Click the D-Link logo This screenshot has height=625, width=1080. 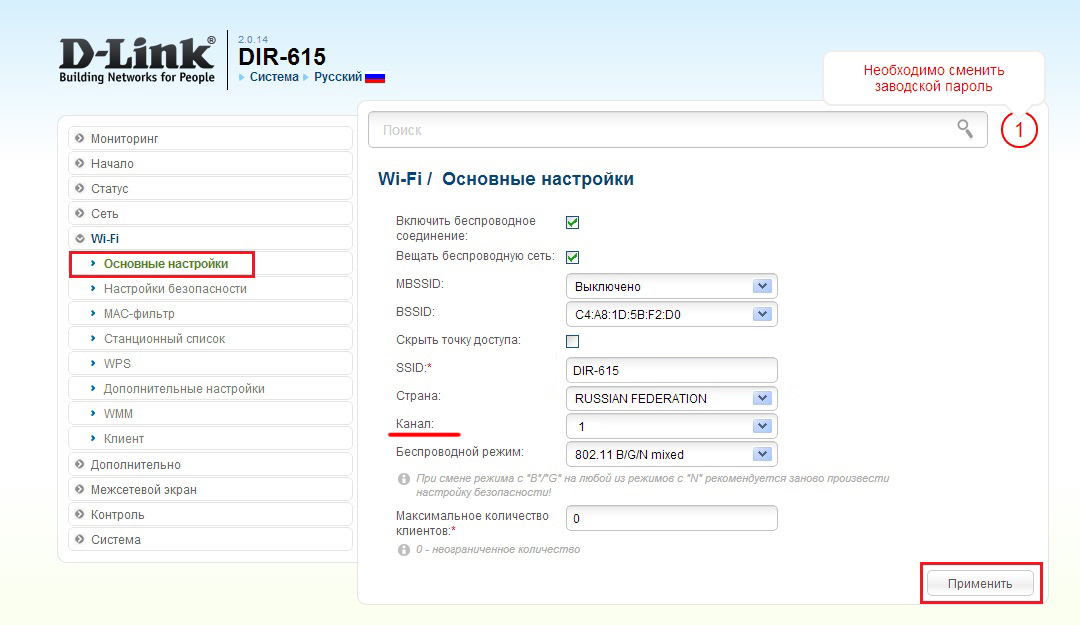tap(137, 61)
